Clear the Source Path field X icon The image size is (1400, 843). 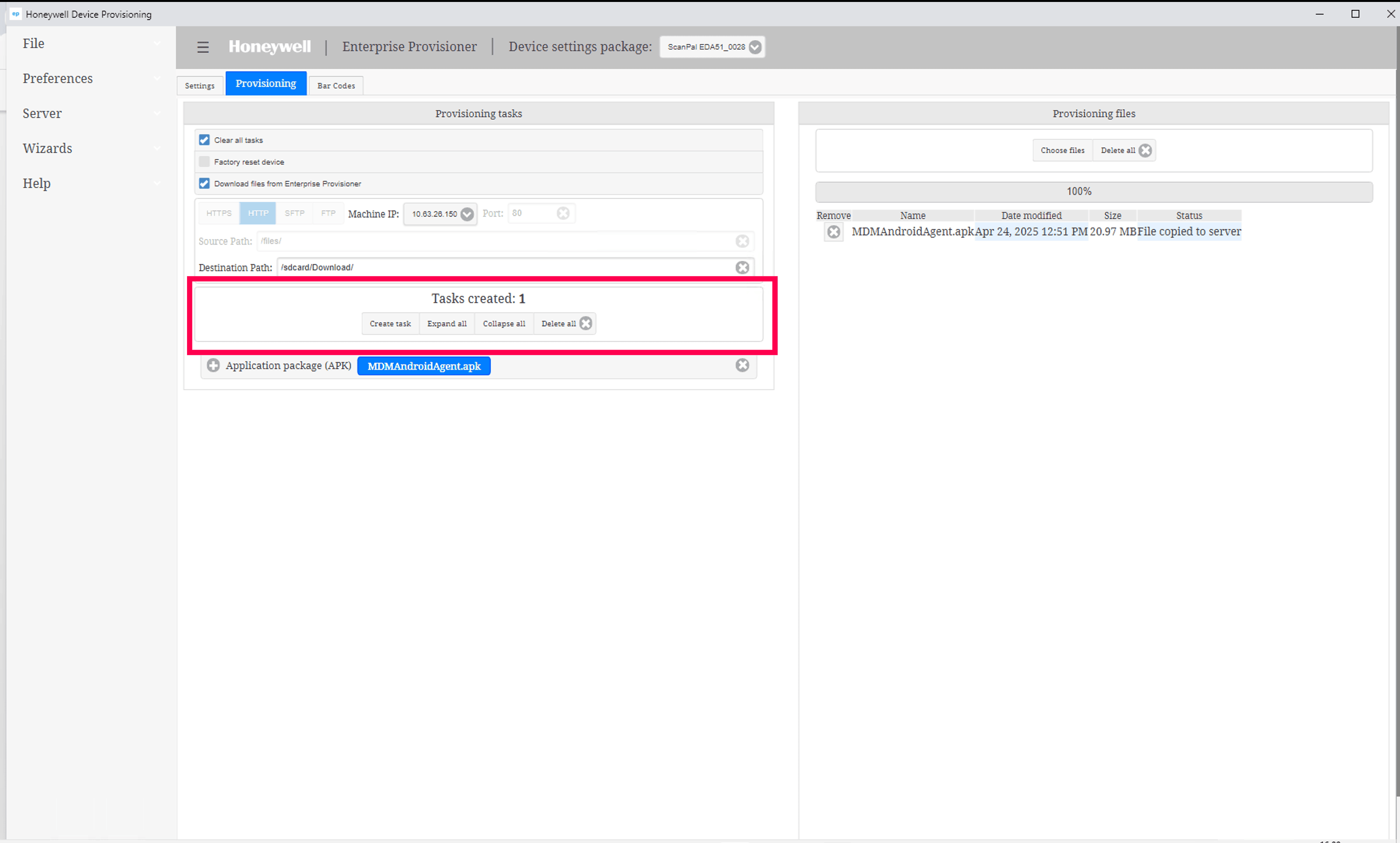tap(742, 241)
